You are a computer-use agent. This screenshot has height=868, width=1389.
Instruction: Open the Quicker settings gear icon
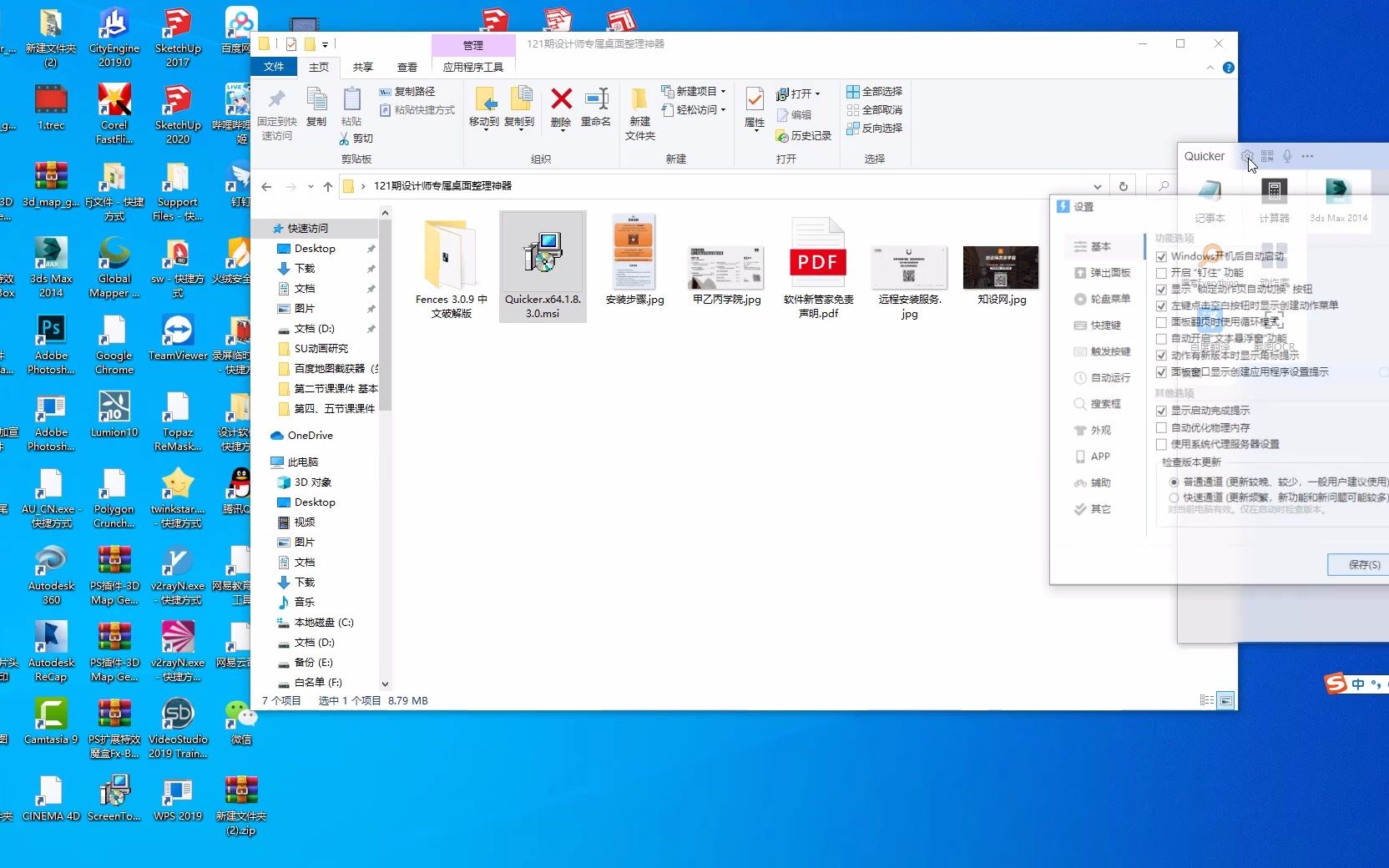(x=1247, y=156)
